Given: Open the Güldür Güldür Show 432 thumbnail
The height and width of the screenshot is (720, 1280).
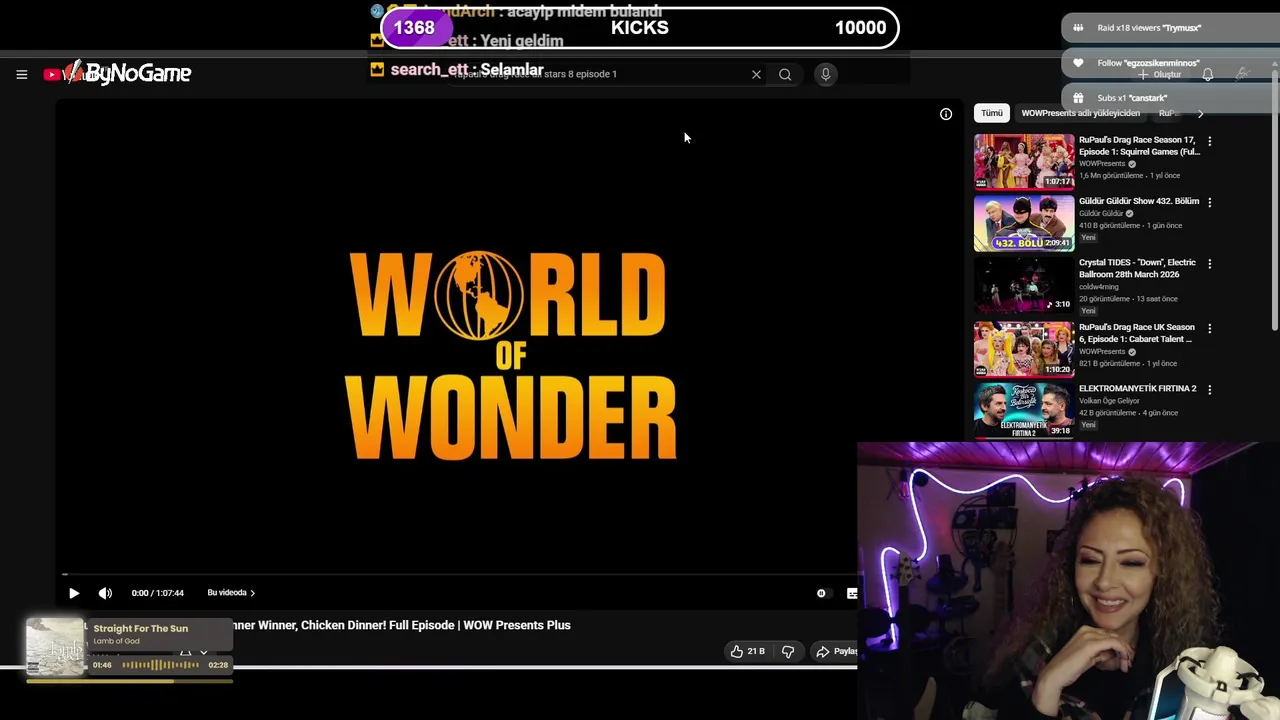Looking at the screenshot, I should click(1024, 223).
